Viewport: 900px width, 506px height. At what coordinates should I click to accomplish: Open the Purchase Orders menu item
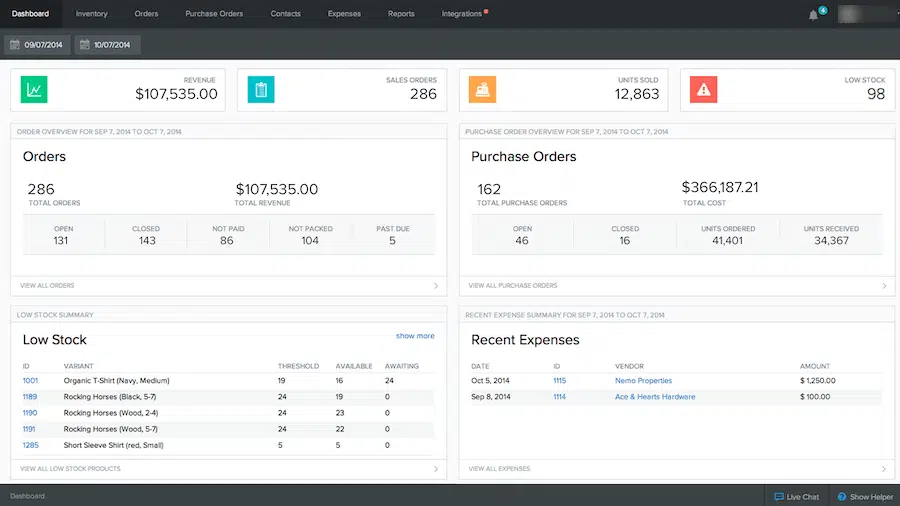215,14
